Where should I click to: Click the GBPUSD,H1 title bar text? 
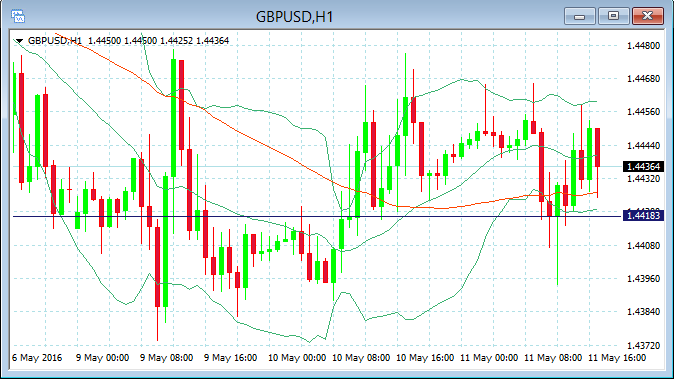(294, 17)
